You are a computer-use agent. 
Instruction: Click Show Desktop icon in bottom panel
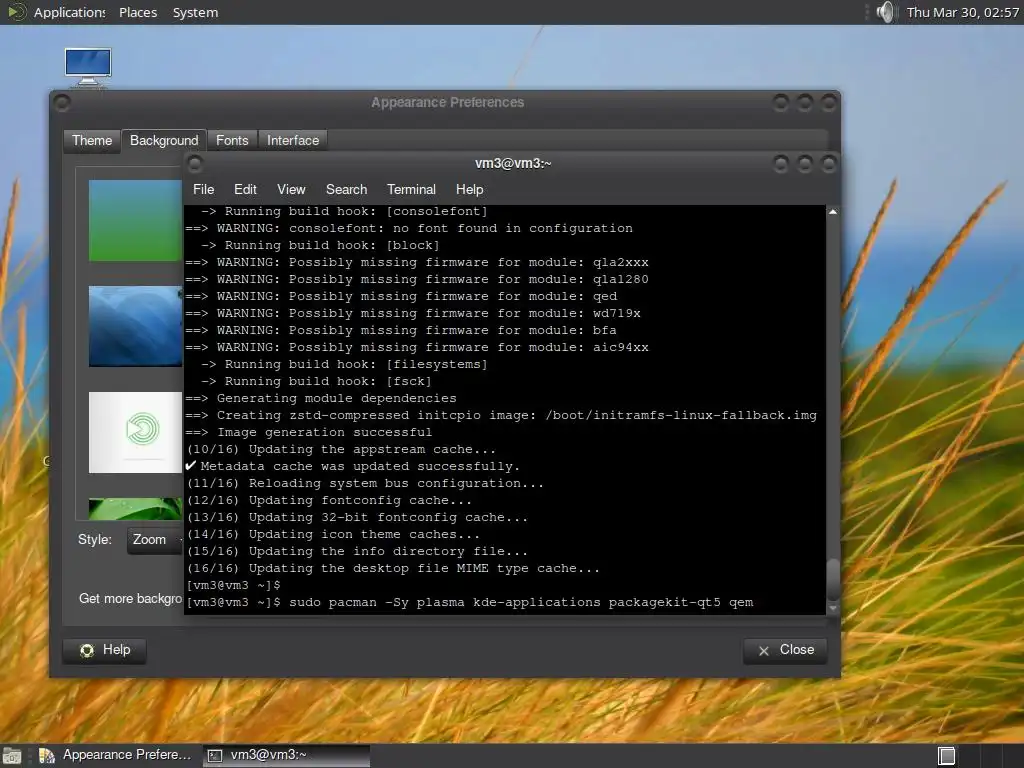pyautogui.click(x=12, y=756)
